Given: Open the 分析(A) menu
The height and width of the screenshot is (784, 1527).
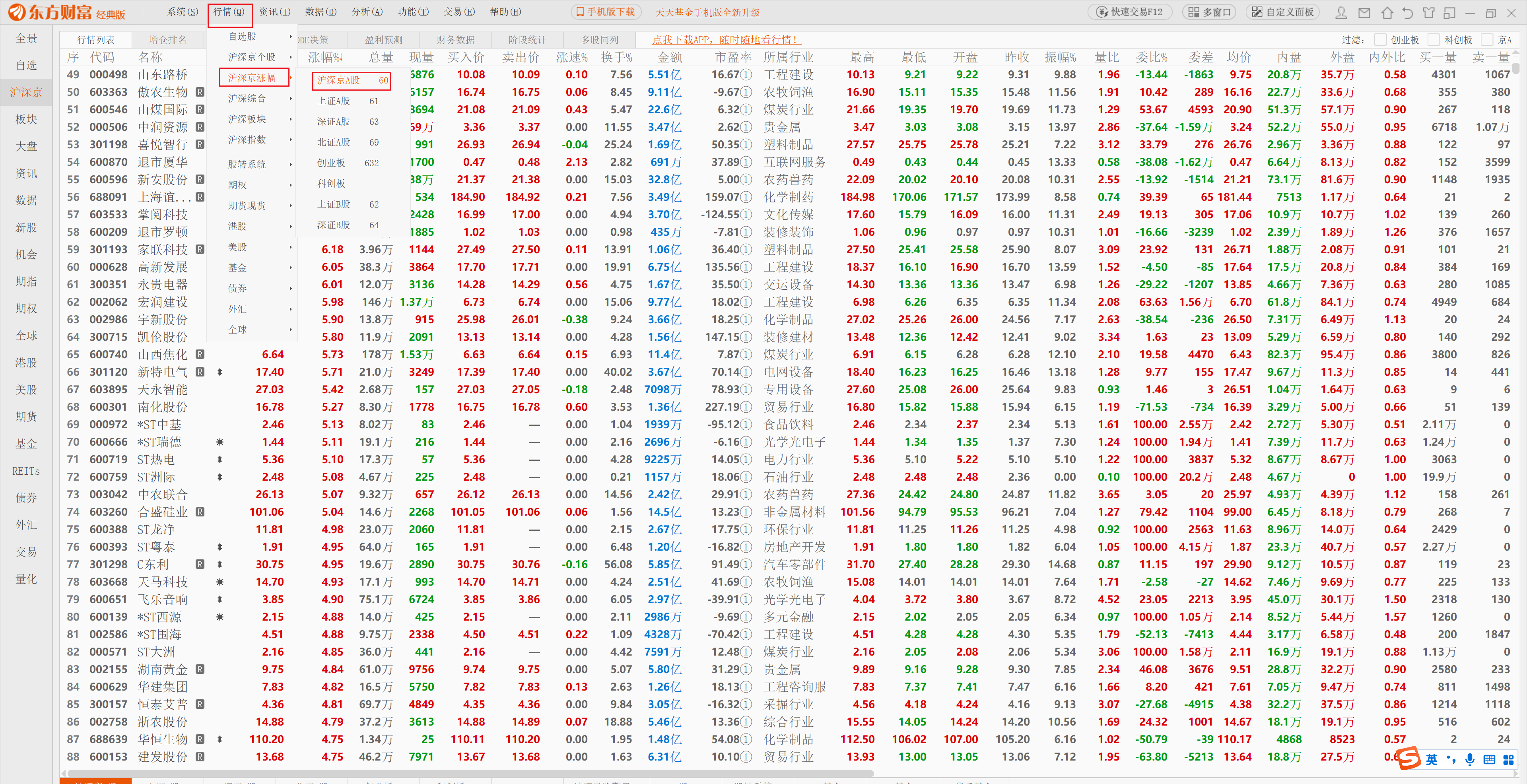Looking at the screenshot, I should point(367,12).
